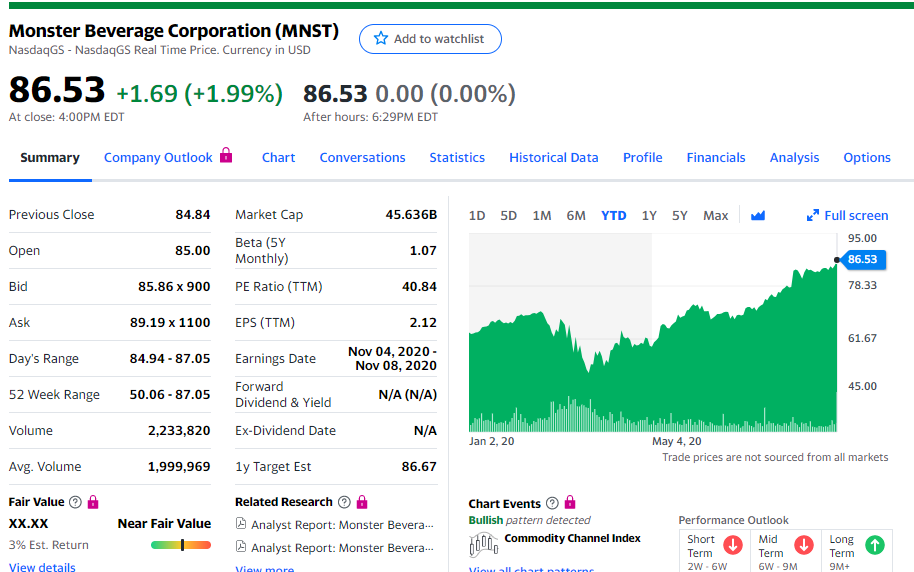
Task: Click the Add to watchlist button
Action: [430, 39]
